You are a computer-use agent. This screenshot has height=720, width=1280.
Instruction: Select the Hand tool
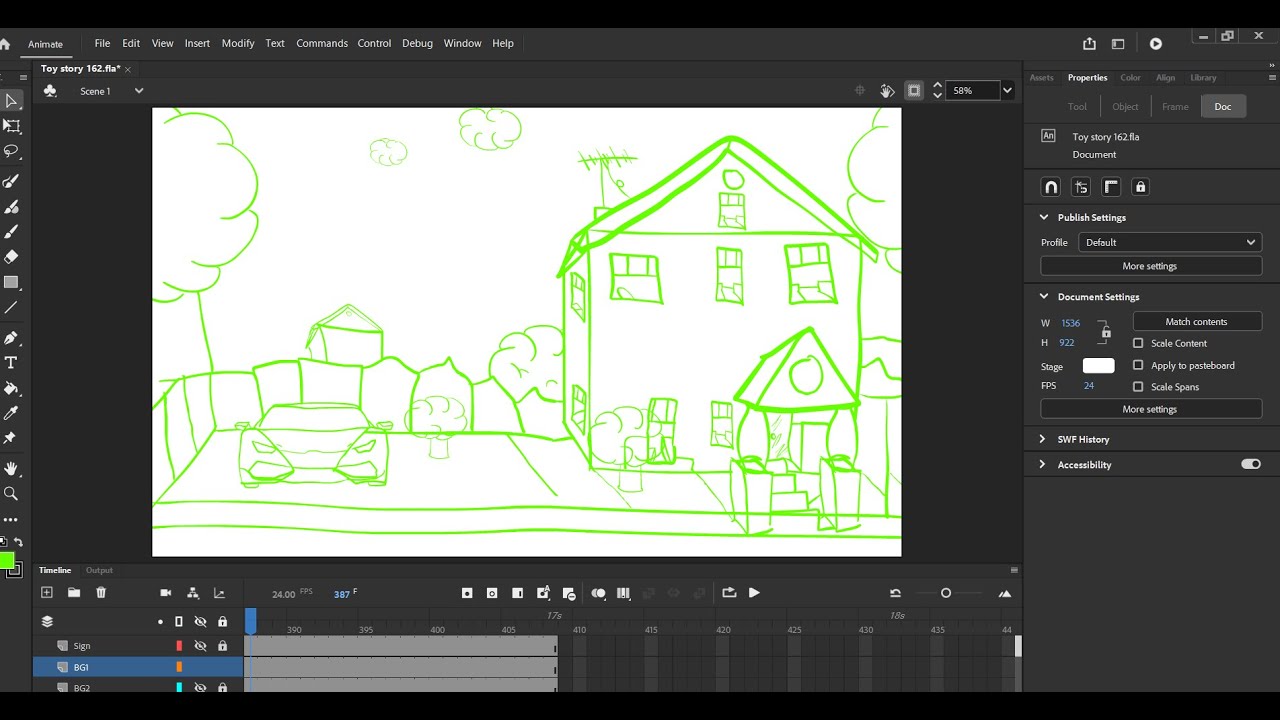click(x=11, y=468)
